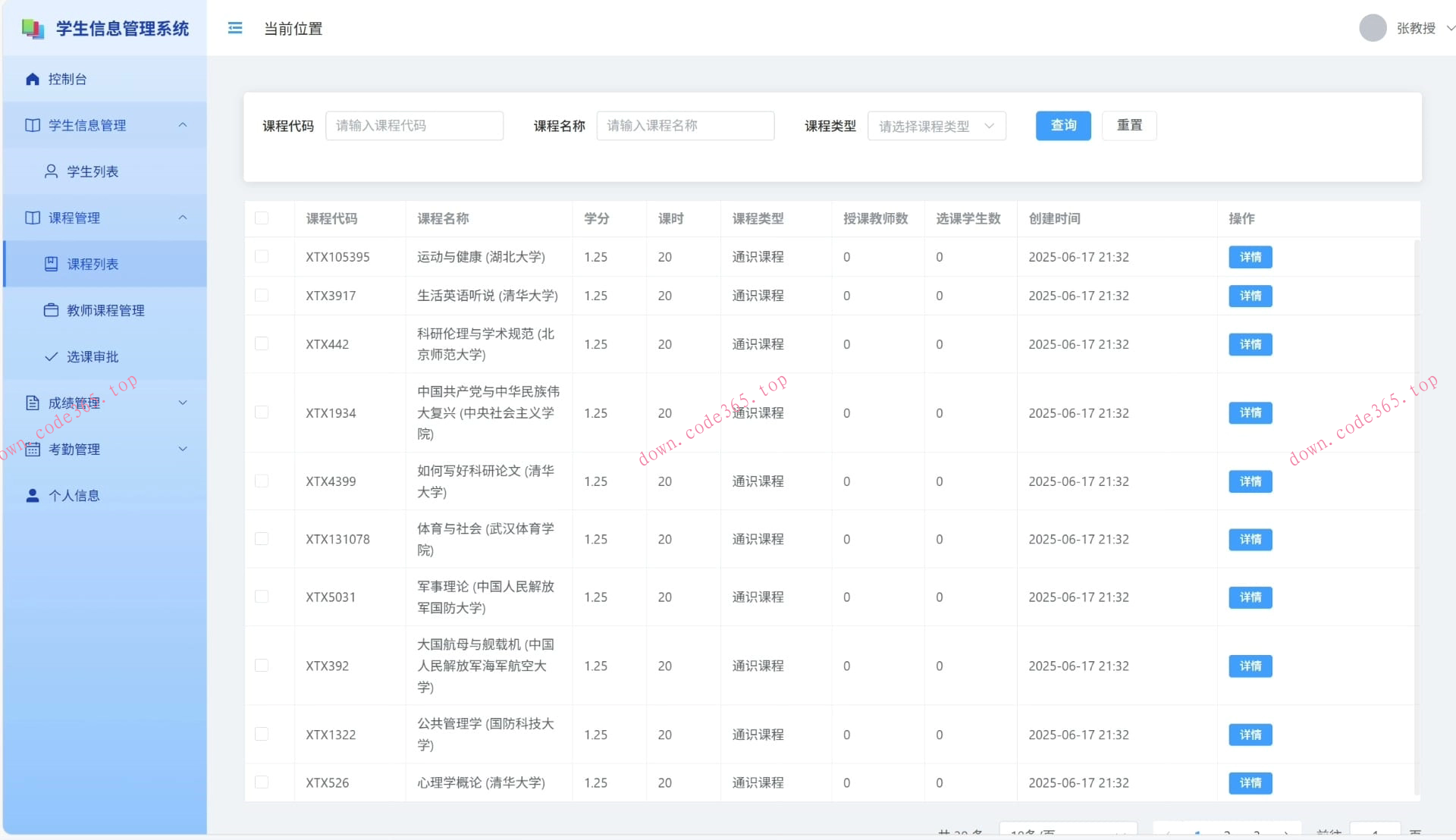Screen dimensions: 1456x840
Task: Click 详情 for course XTX105395
Action: pyautogui.click(x=1250, y=257)
